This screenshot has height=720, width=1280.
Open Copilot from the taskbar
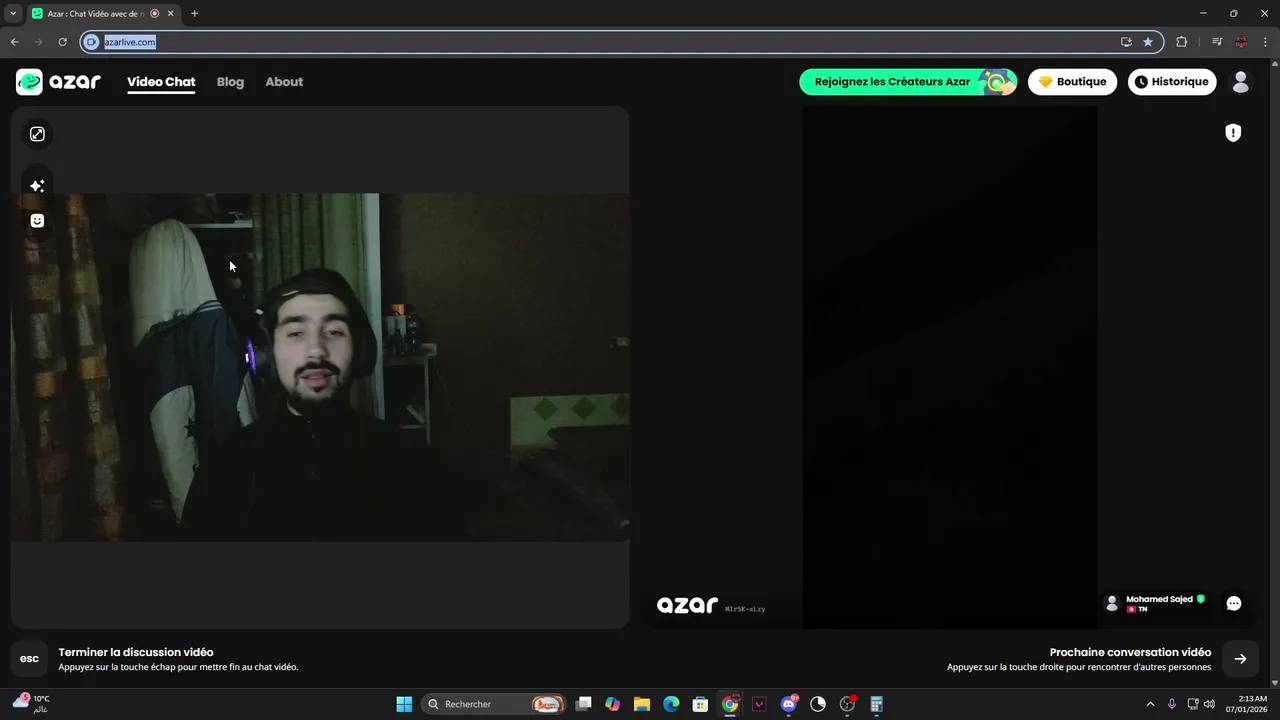coord(613,704)
